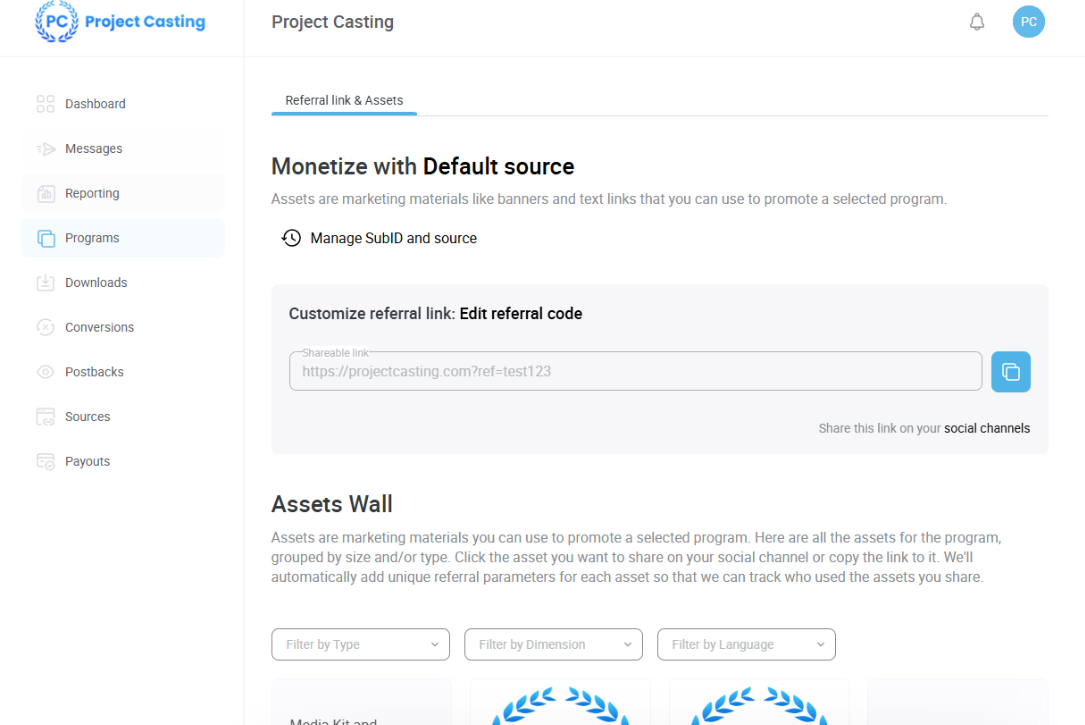Switch to Referral link & Assets tab
This screenshot has height=725, width=1085.
344,101
